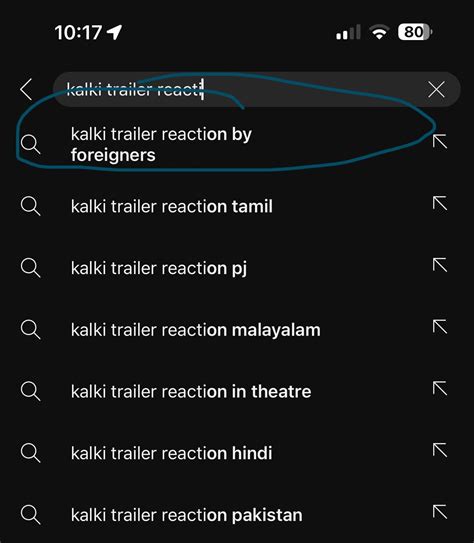474x543 pixels.
Task: Pick 'kalki trailer reaction in theatre'
Action: (x=191, y=391)
